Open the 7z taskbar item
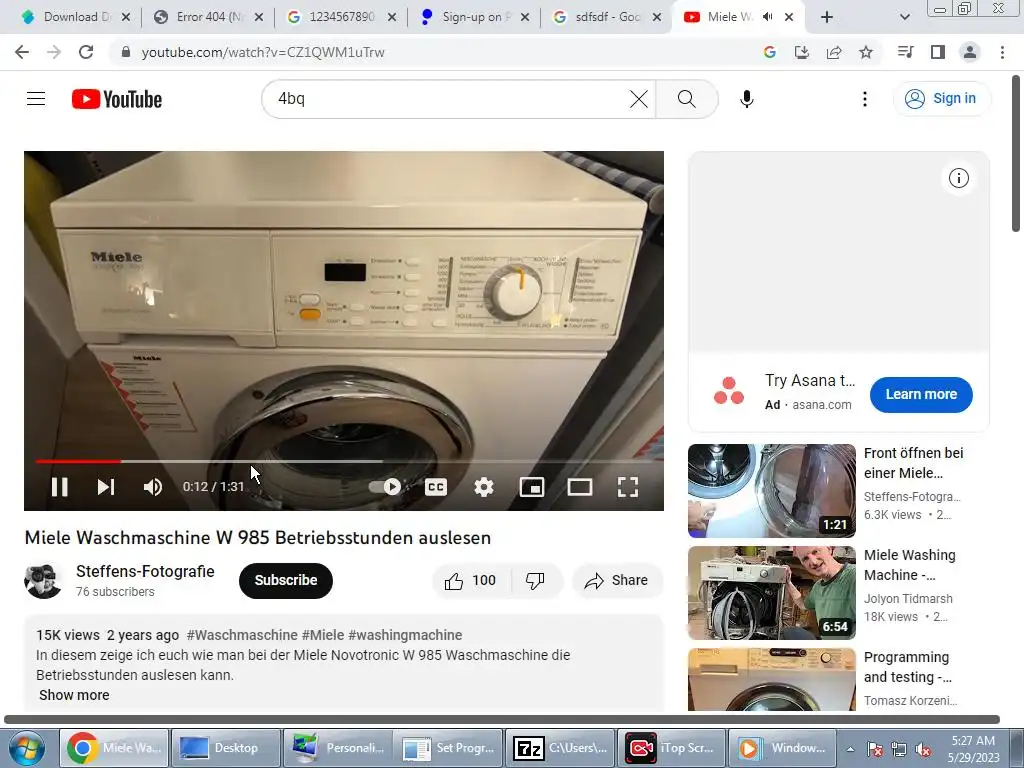This screenshot has height=768, width=1024. (560, 748)
